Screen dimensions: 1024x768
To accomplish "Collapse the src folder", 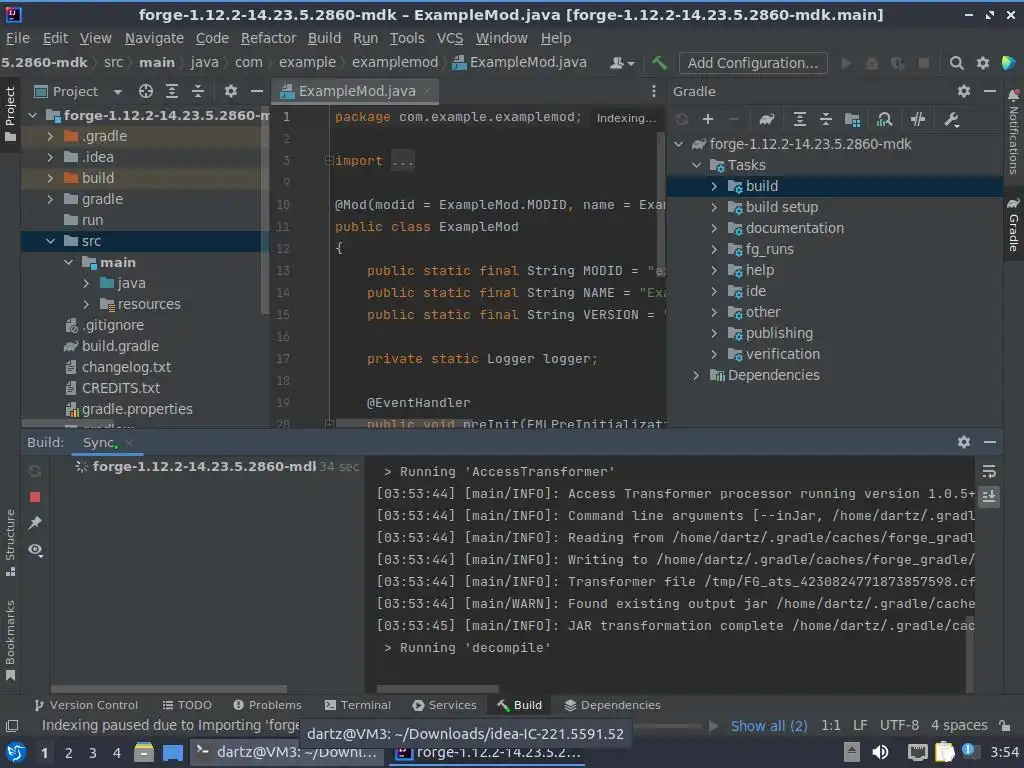I will [50, 241].
